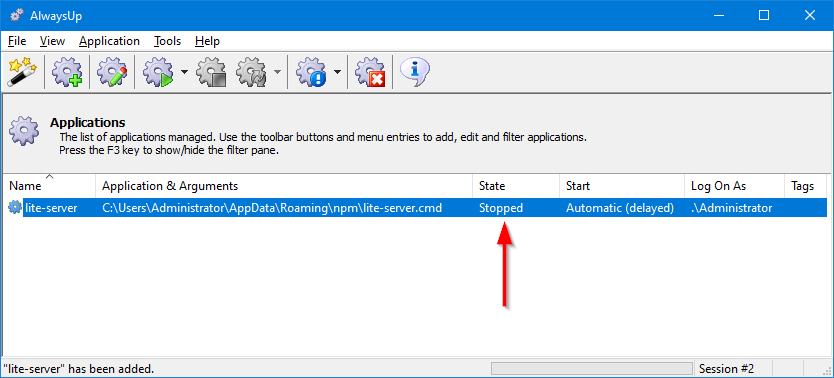Click the lite-server.cmd path cell
The width and height of the screenshot is (834, 378).
pos(272,208)
